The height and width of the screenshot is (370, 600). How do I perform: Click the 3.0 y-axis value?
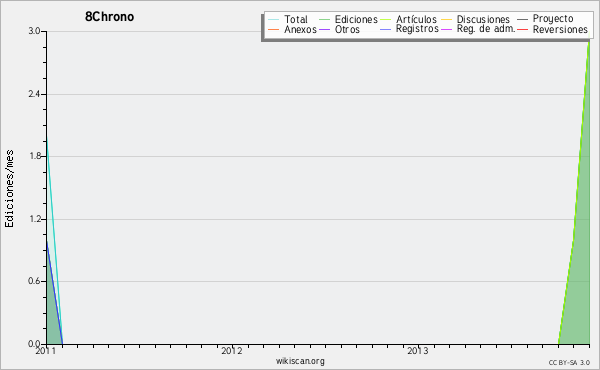[34, 31]
